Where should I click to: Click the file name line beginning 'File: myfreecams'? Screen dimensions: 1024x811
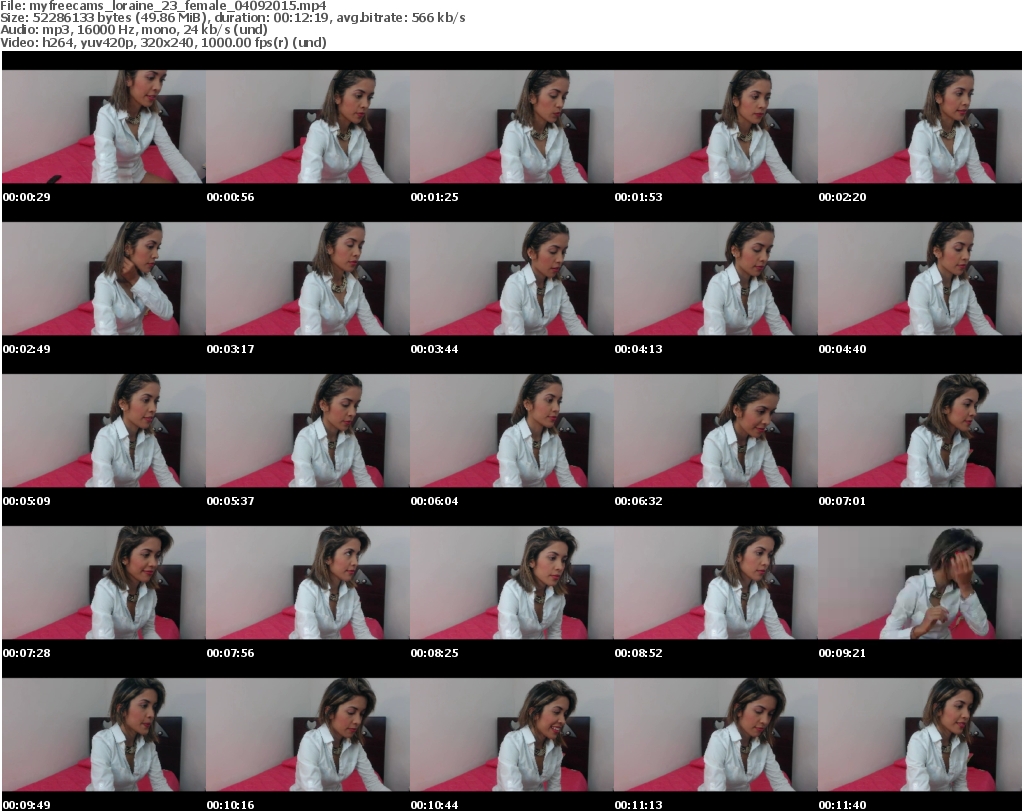click(163, 6)
